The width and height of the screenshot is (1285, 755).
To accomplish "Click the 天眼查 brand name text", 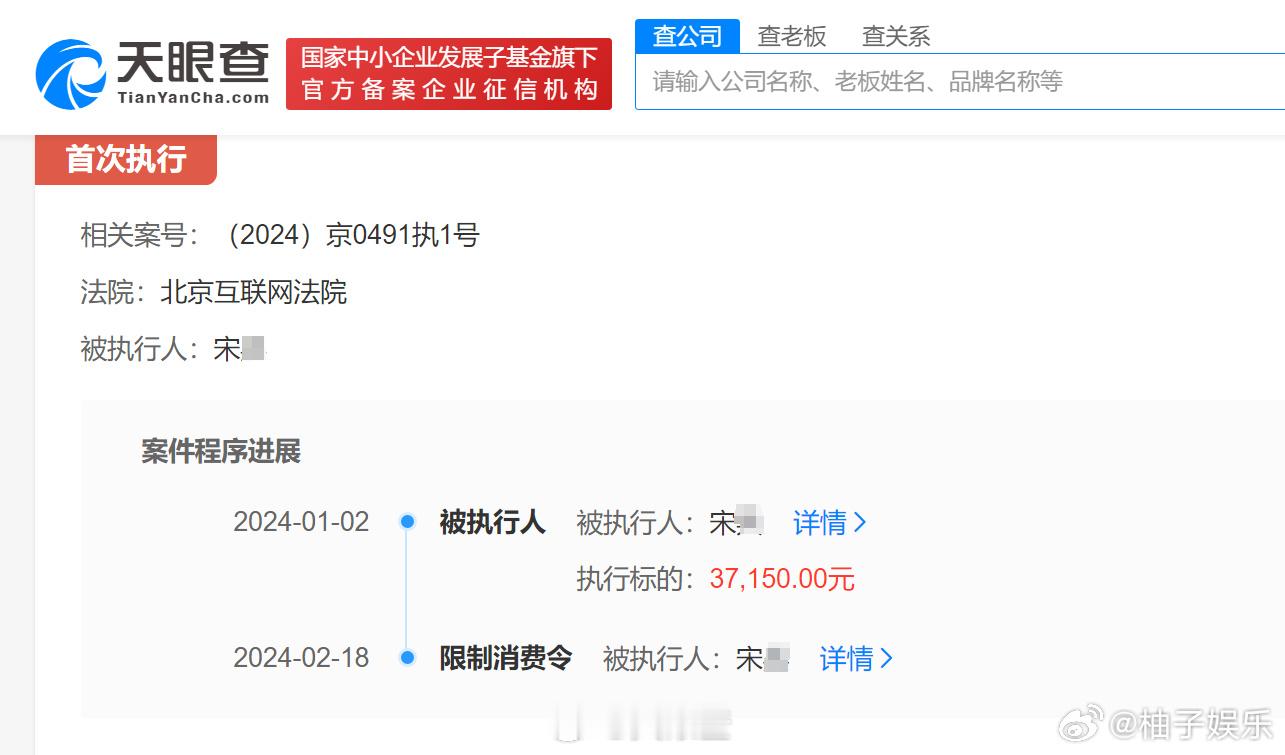I will 193,63.
